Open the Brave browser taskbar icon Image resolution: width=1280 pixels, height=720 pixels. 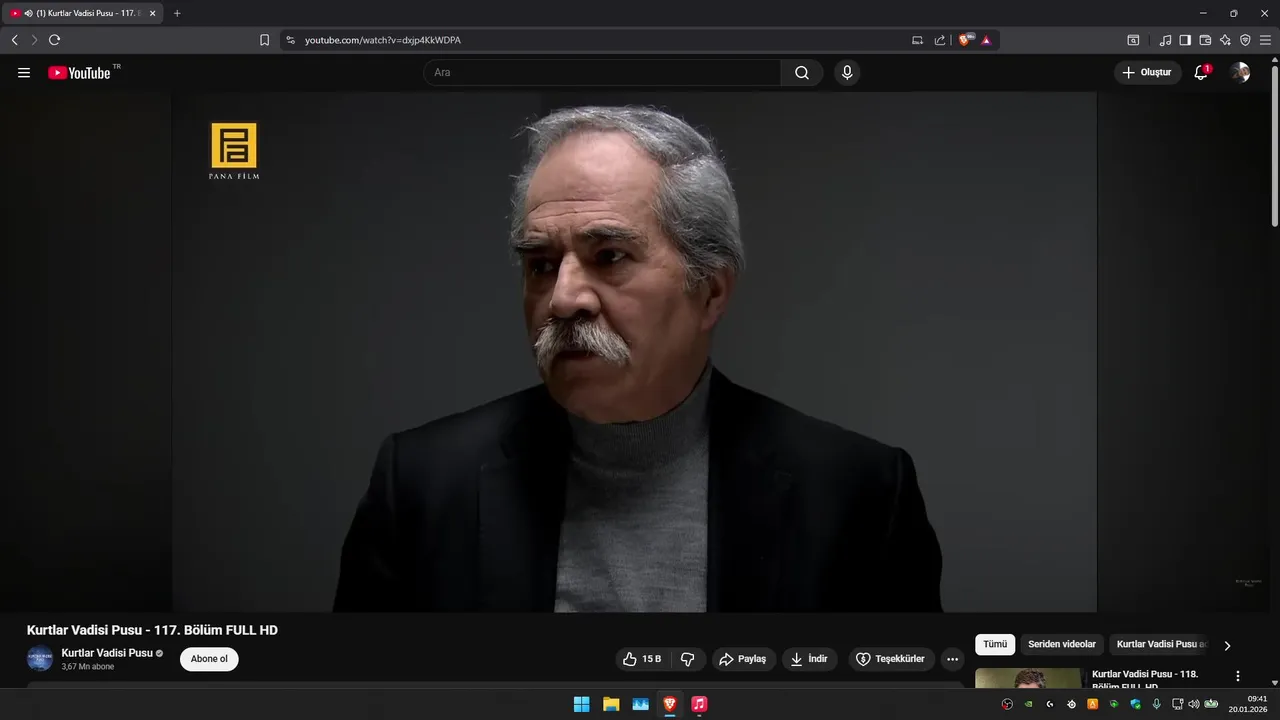point(670,704)
